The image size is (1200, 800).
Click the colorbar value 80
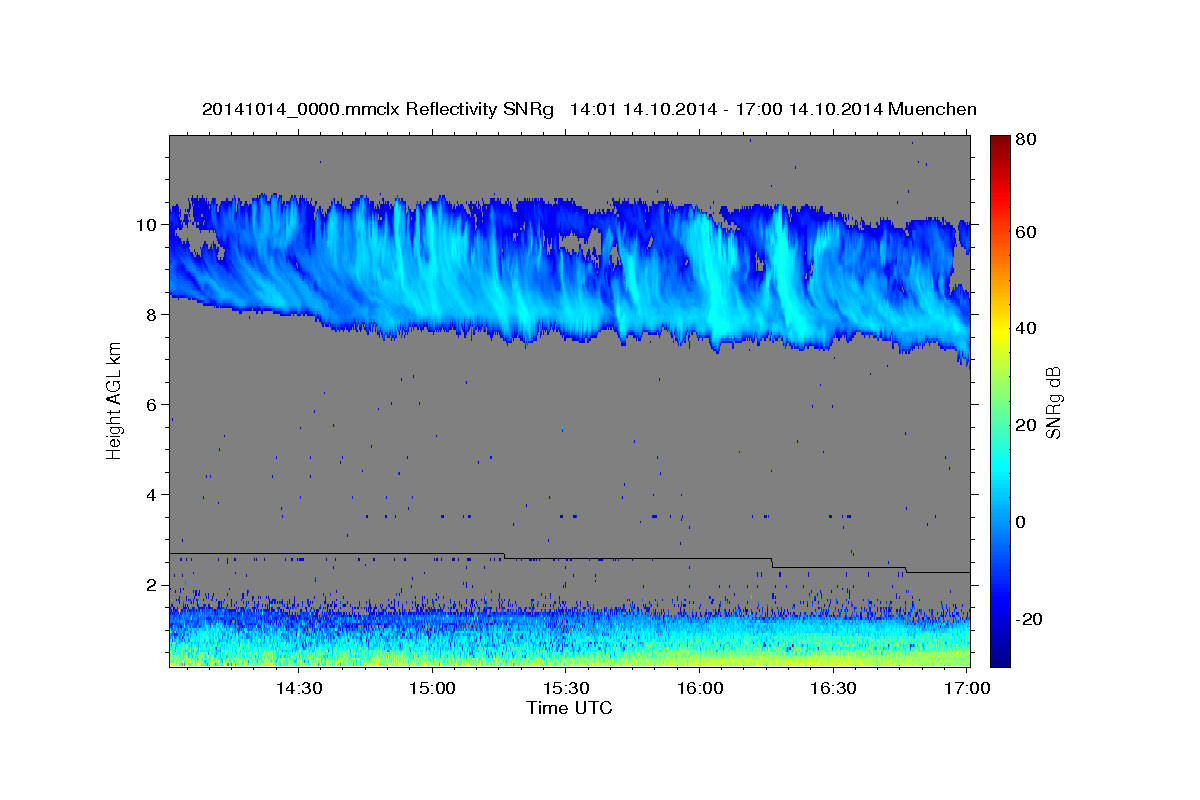1025,140
